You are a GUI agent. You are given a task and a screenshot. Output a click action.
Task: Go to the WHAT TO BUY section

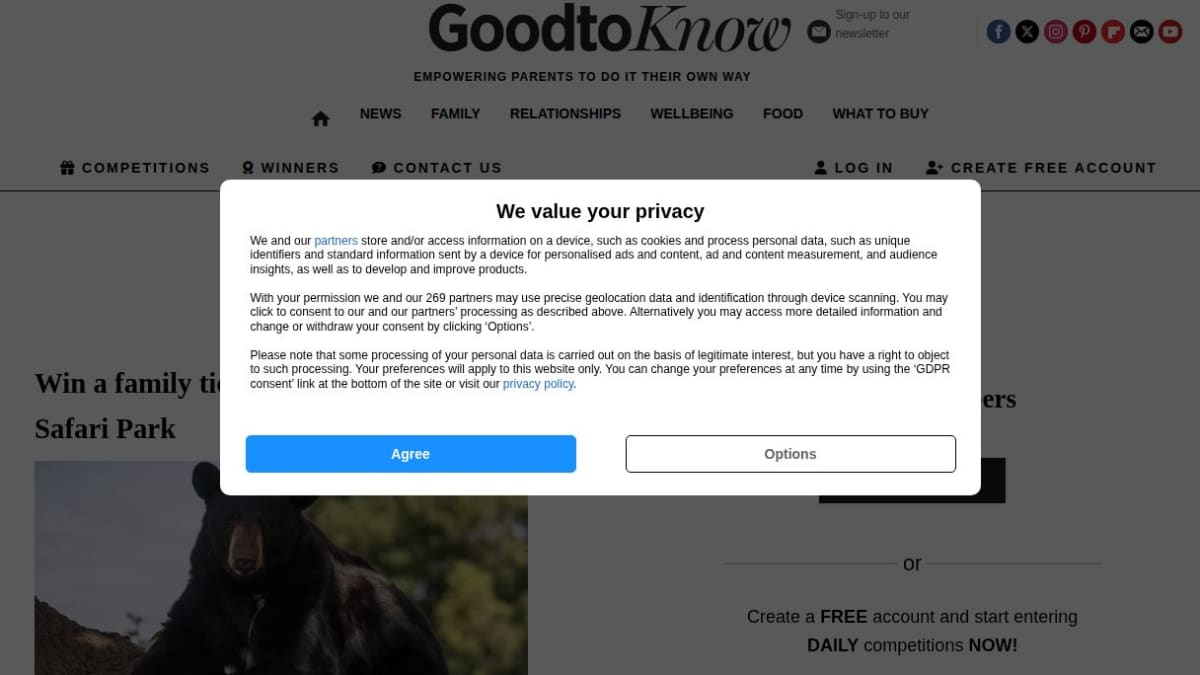click(x=881, y=114)
